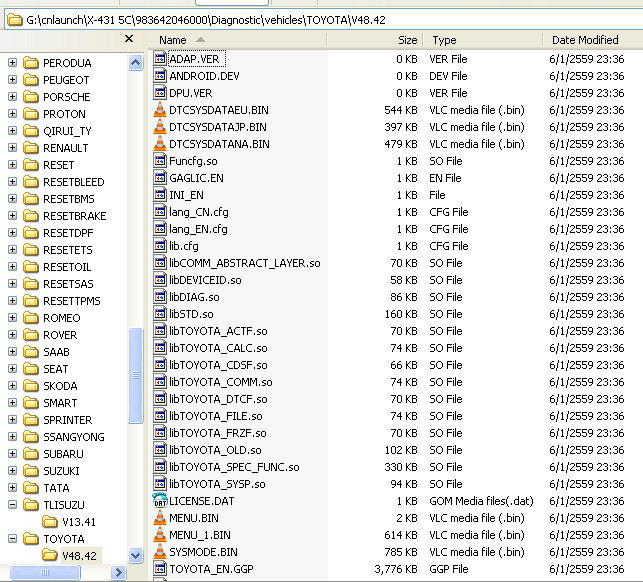Sort files by the Name column header
643x582 pixels.
point(237,40)
